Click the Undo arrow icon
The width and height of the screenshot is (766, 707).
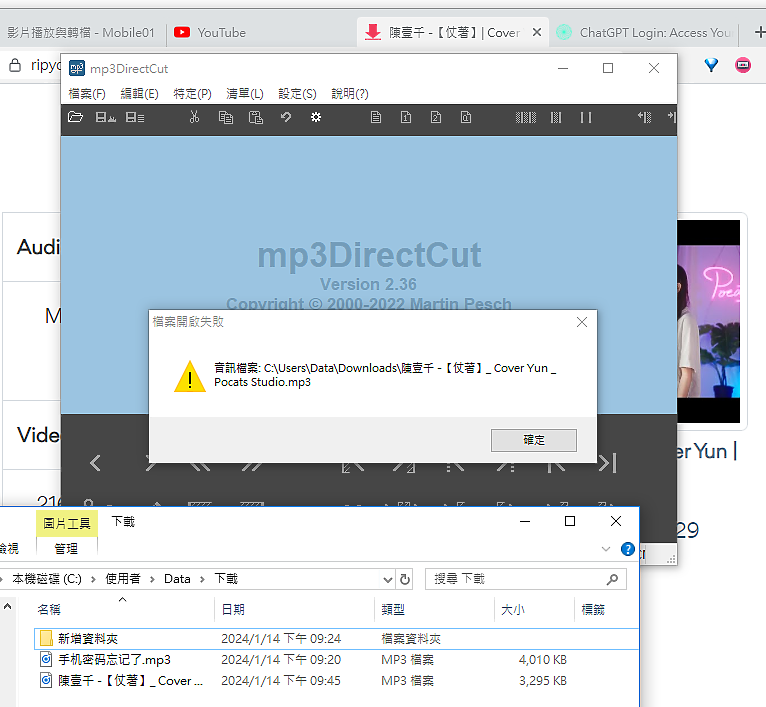click(286, 117)
